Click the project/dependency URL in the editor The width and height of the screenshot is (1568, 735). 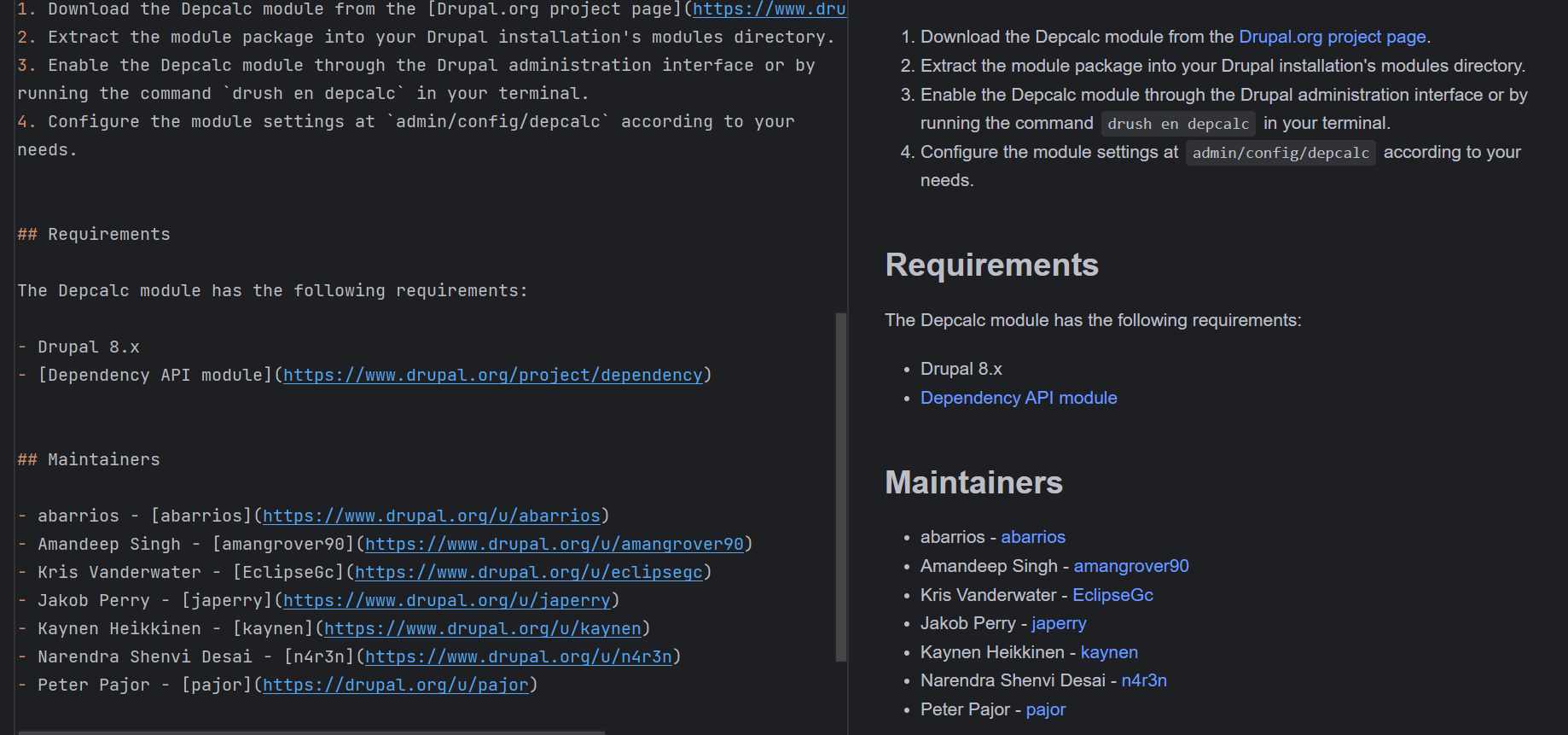pyautogui.click(x=492, y=375)
